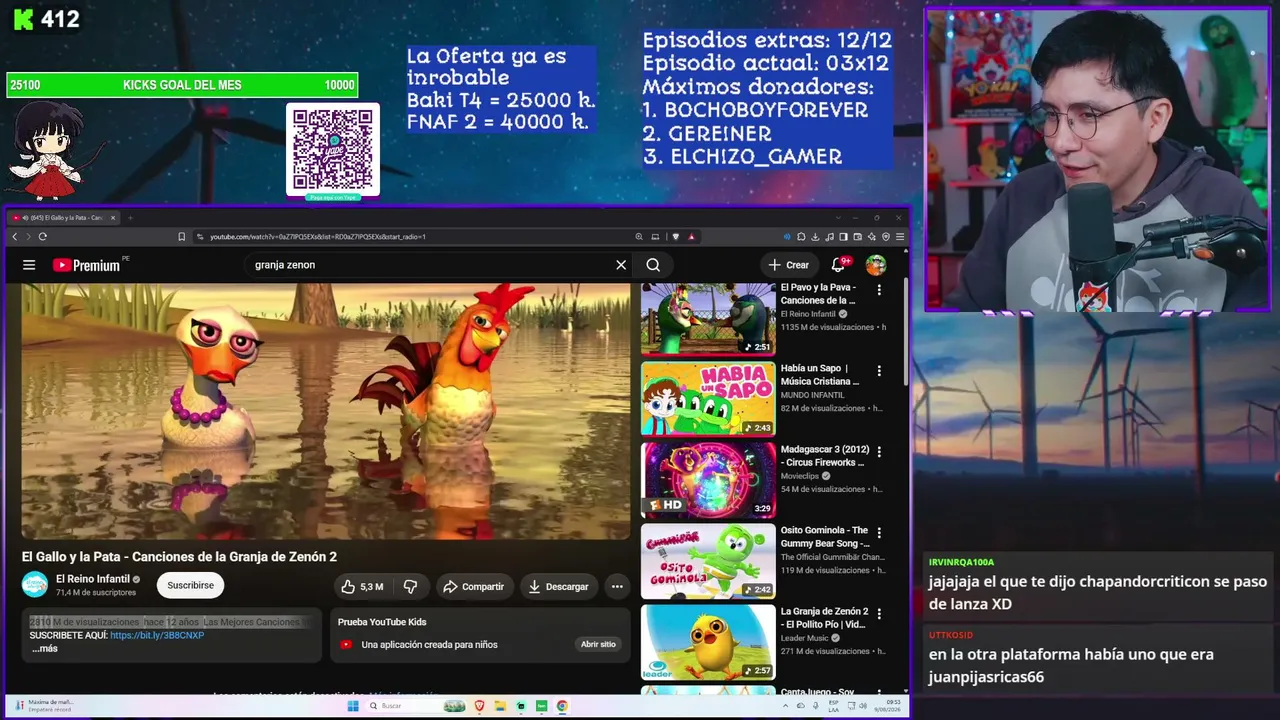
Task: Click the KICKS GOAL DEL MES progress bar
Action: tap(182, 85)
